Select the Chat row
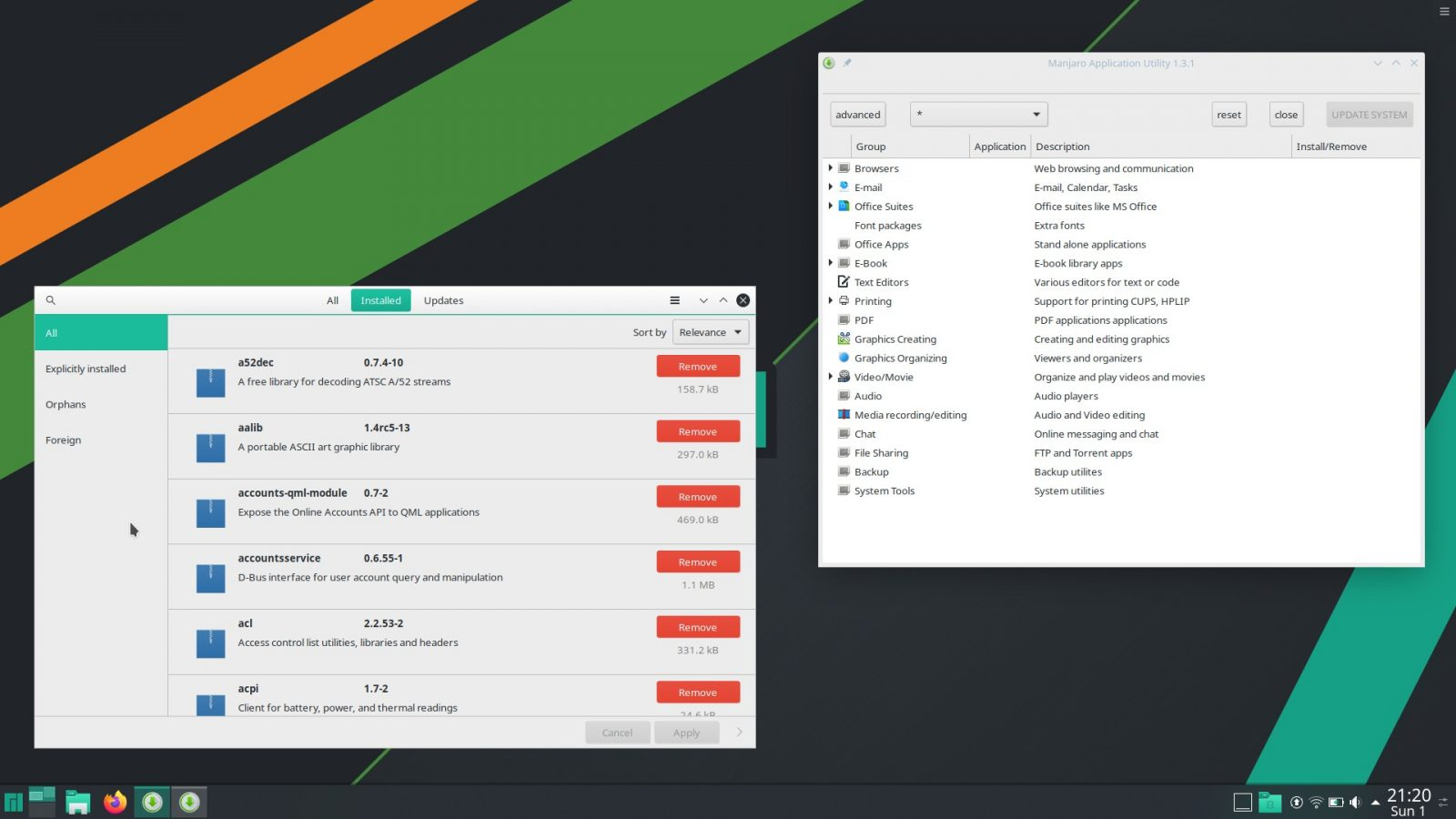Screen dimensions: 1456x819 coord(1121,434)
